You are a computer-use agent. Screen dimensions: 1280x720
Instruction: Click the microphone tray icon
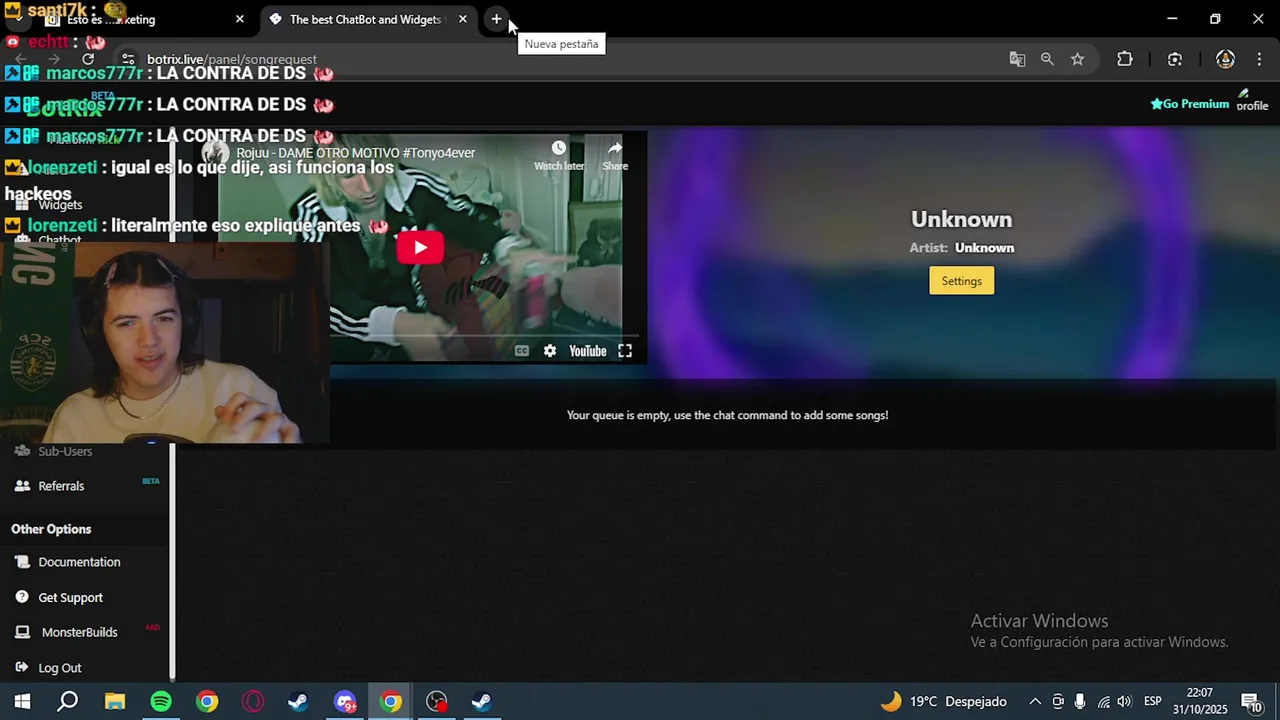(1080, 702)
